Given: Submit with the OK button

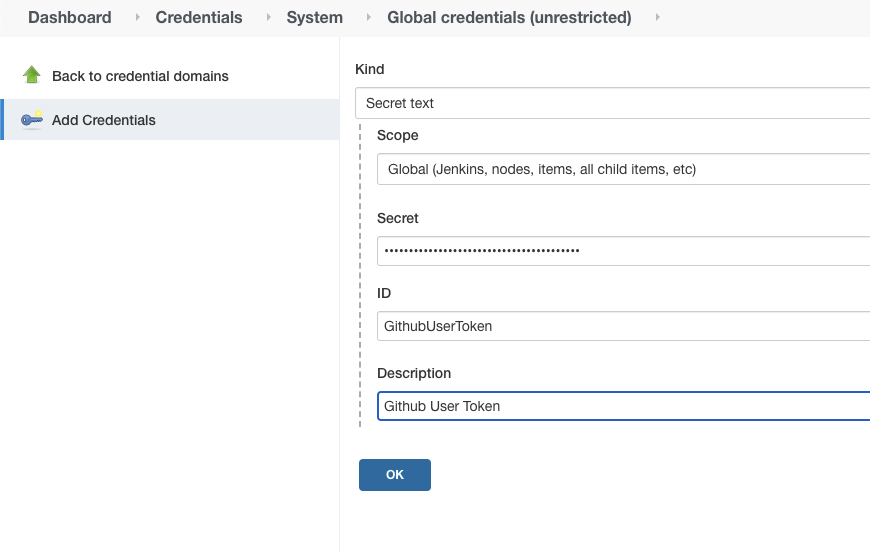Looking at the screenshot, I should pyautogui.click(x=394, y=475).
